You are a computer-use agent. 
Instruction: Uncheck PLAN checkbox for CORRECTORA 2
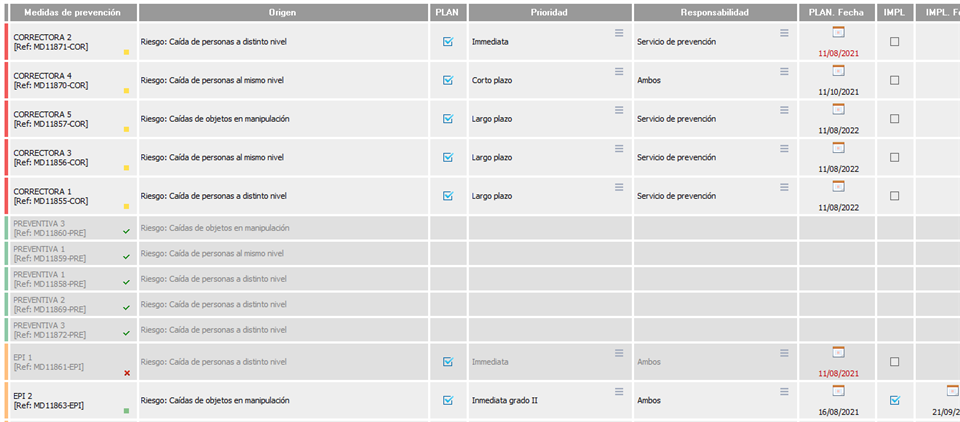click(x=448, y=42)
